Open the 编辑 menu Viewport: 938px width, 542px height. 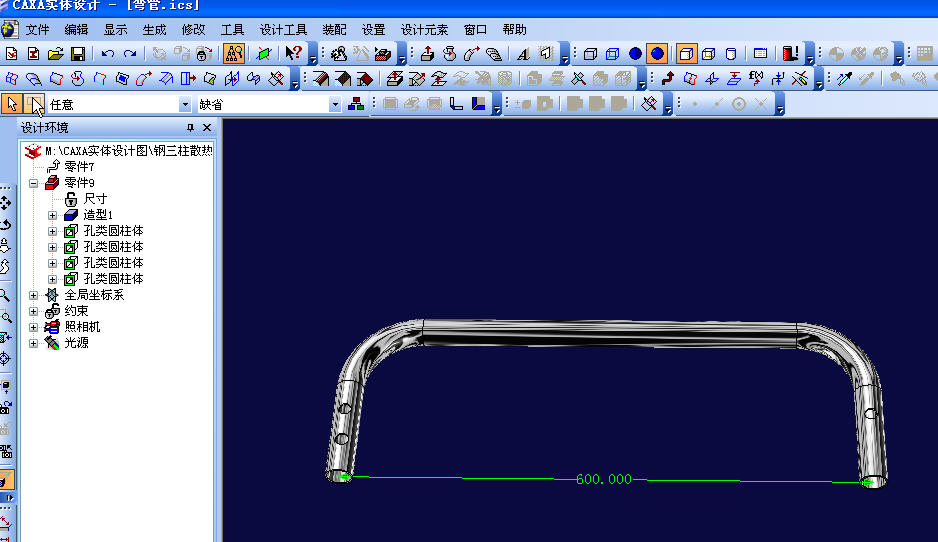[x=76, y=30]
